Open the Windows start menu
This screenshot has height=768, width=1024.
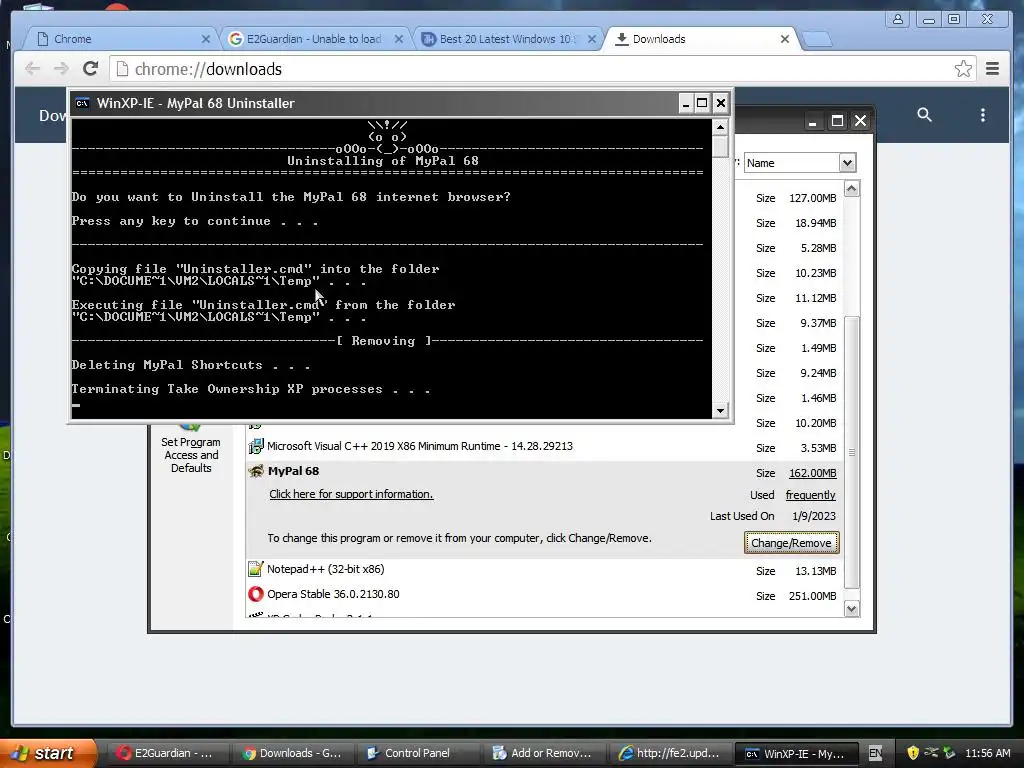(47, 753)
